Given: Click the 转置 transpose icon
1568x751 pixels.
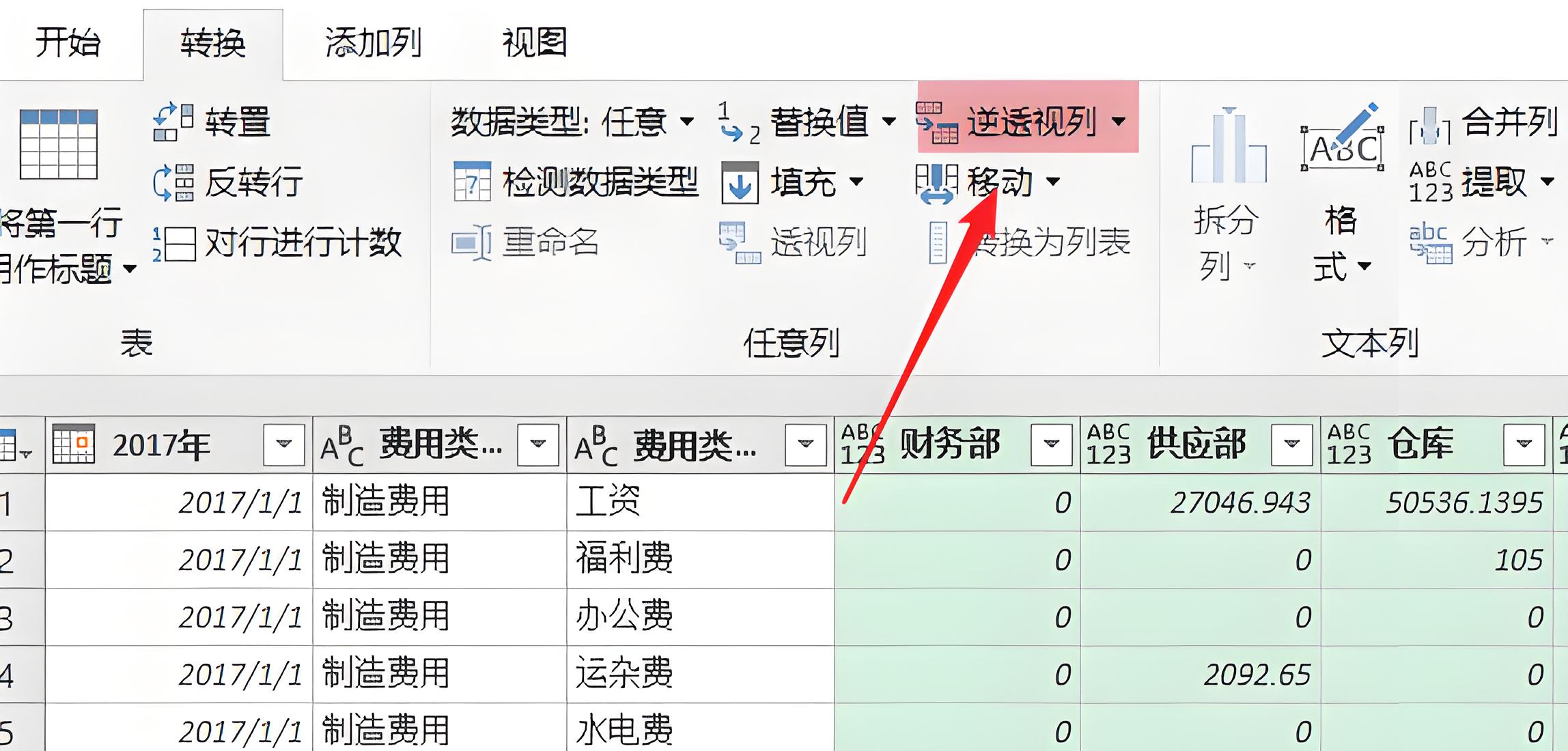Looking at the screenshot, I should [173, 122].
